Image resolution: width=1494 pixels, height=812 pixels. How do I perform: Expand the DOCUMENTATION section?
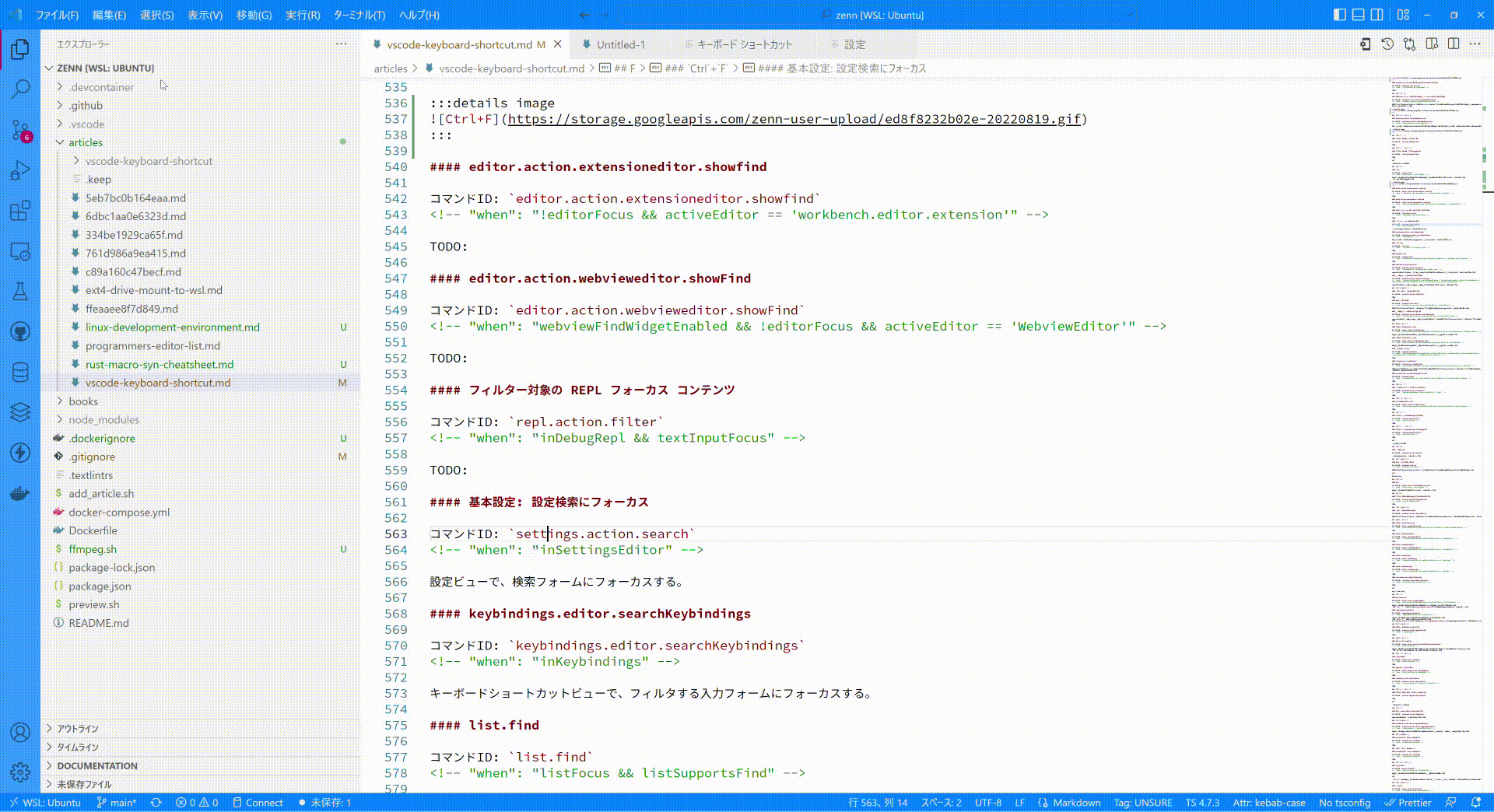201,766
